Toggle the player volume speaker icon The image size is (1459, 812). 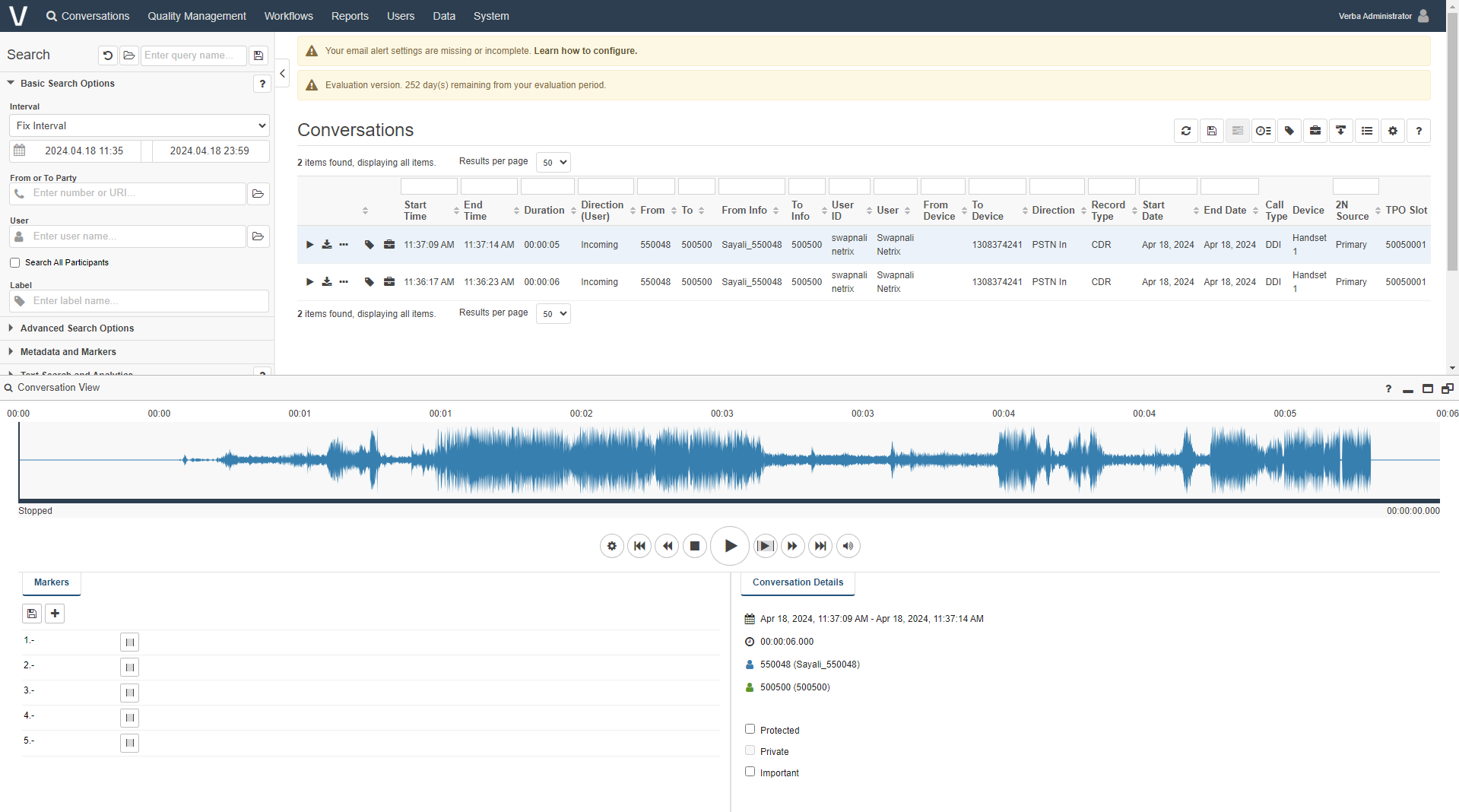[848, 546]
